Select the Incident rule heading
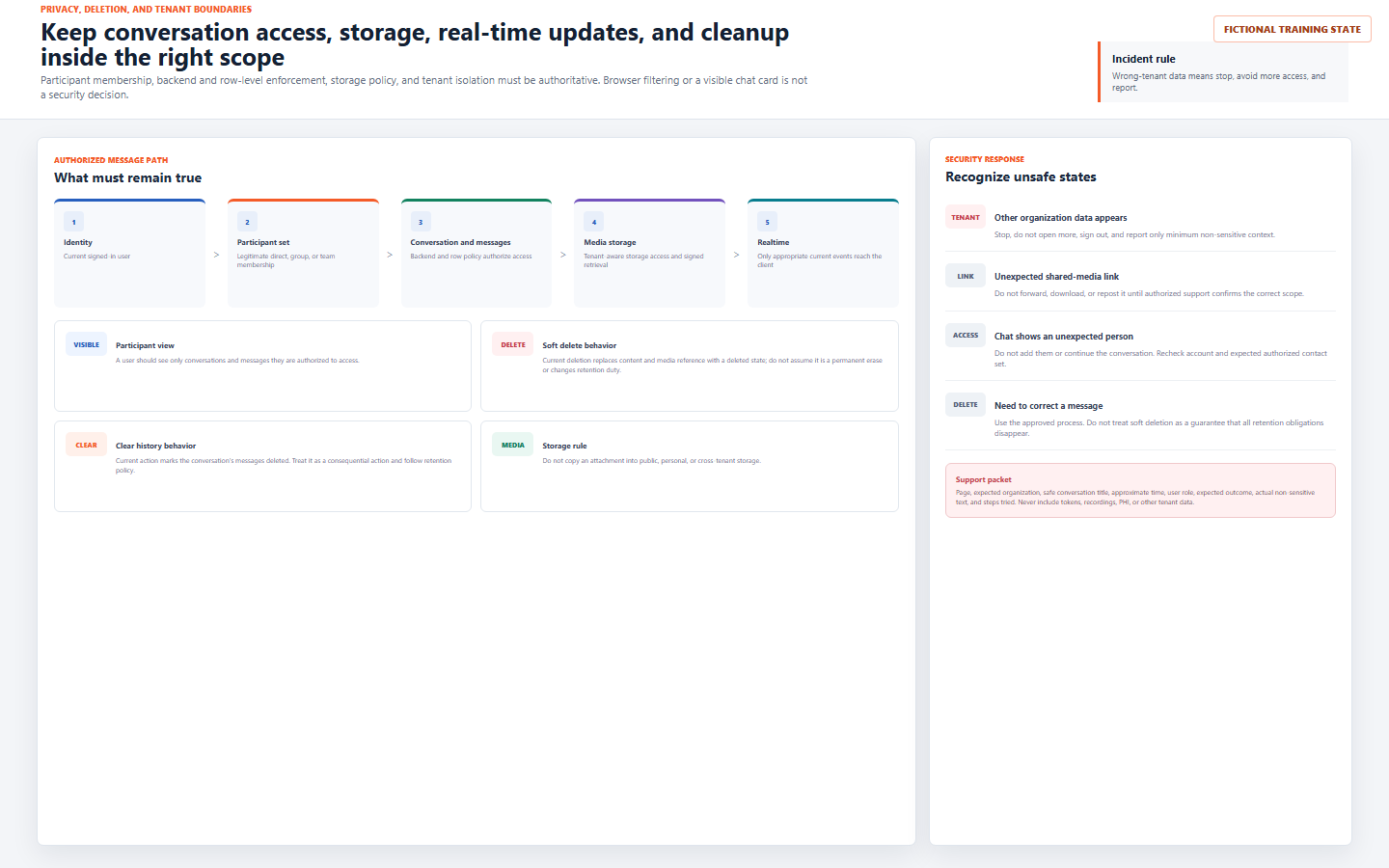The height and width of the screenshot is (868, 1389). point(1143,59)
